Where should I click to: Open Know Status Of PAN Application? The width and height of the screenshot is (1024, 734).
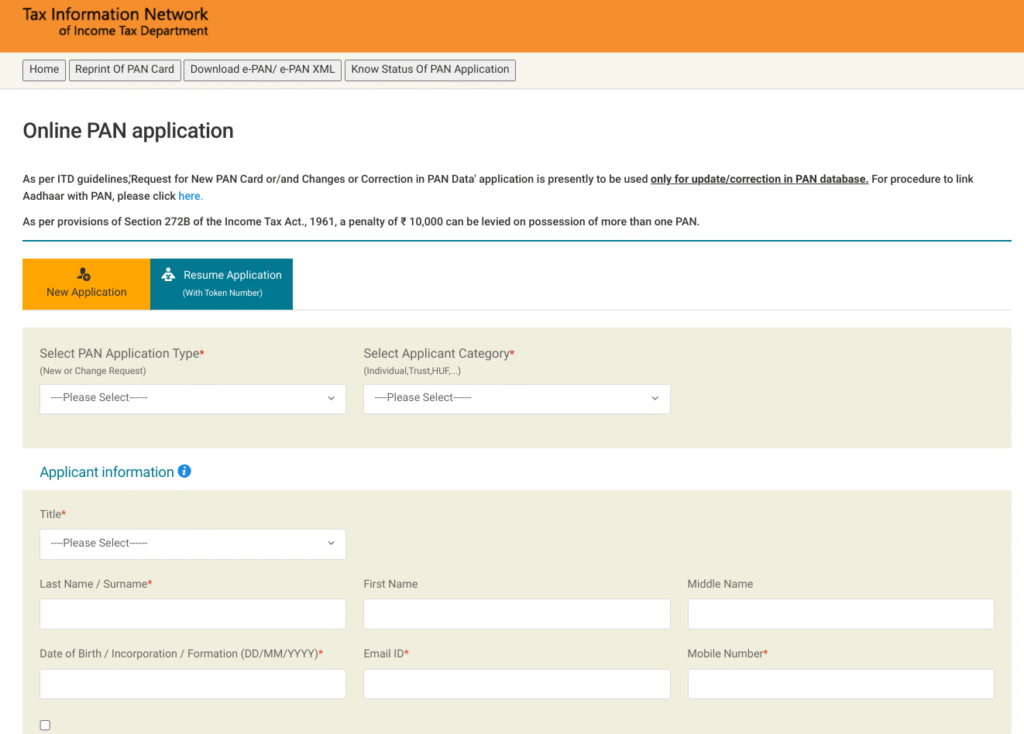point(430,70)
